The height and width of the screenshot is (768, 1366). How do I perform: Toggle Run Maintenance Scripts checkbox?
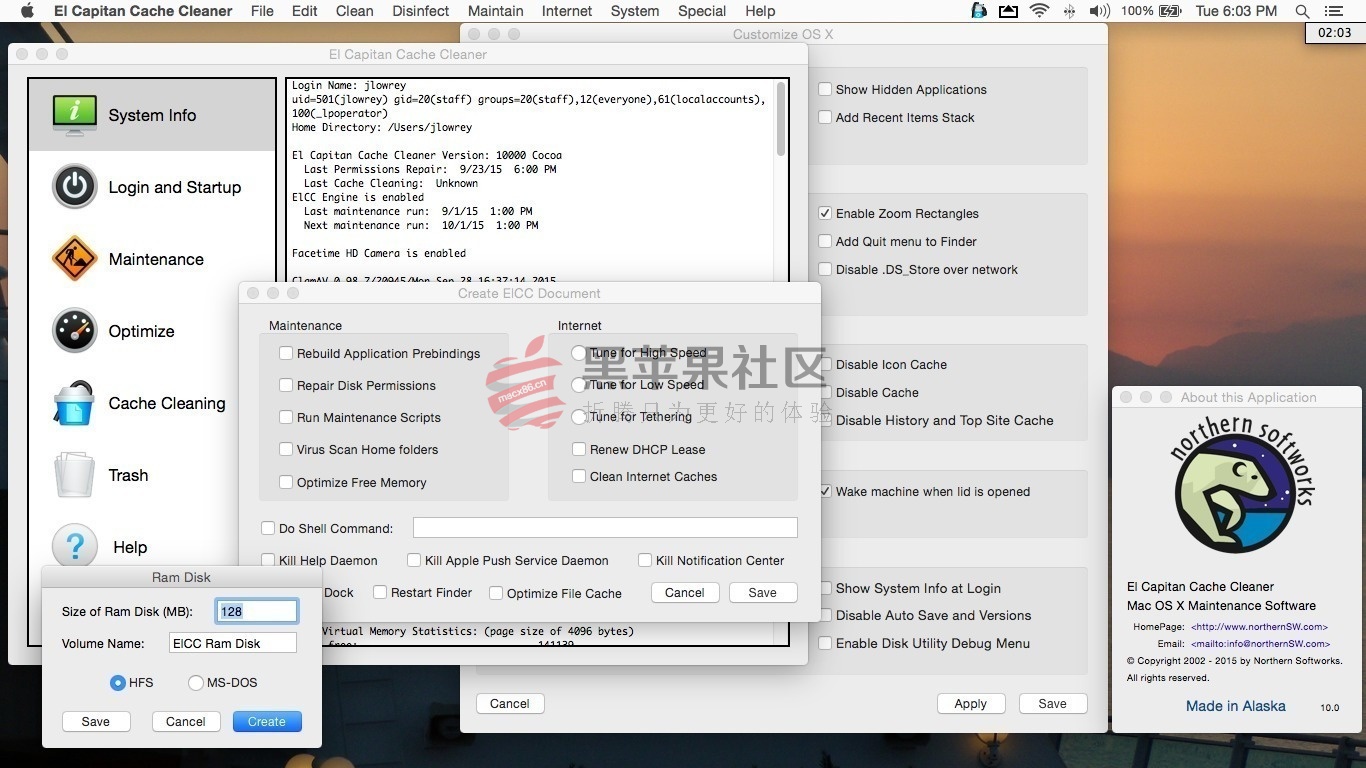(286, 417)
